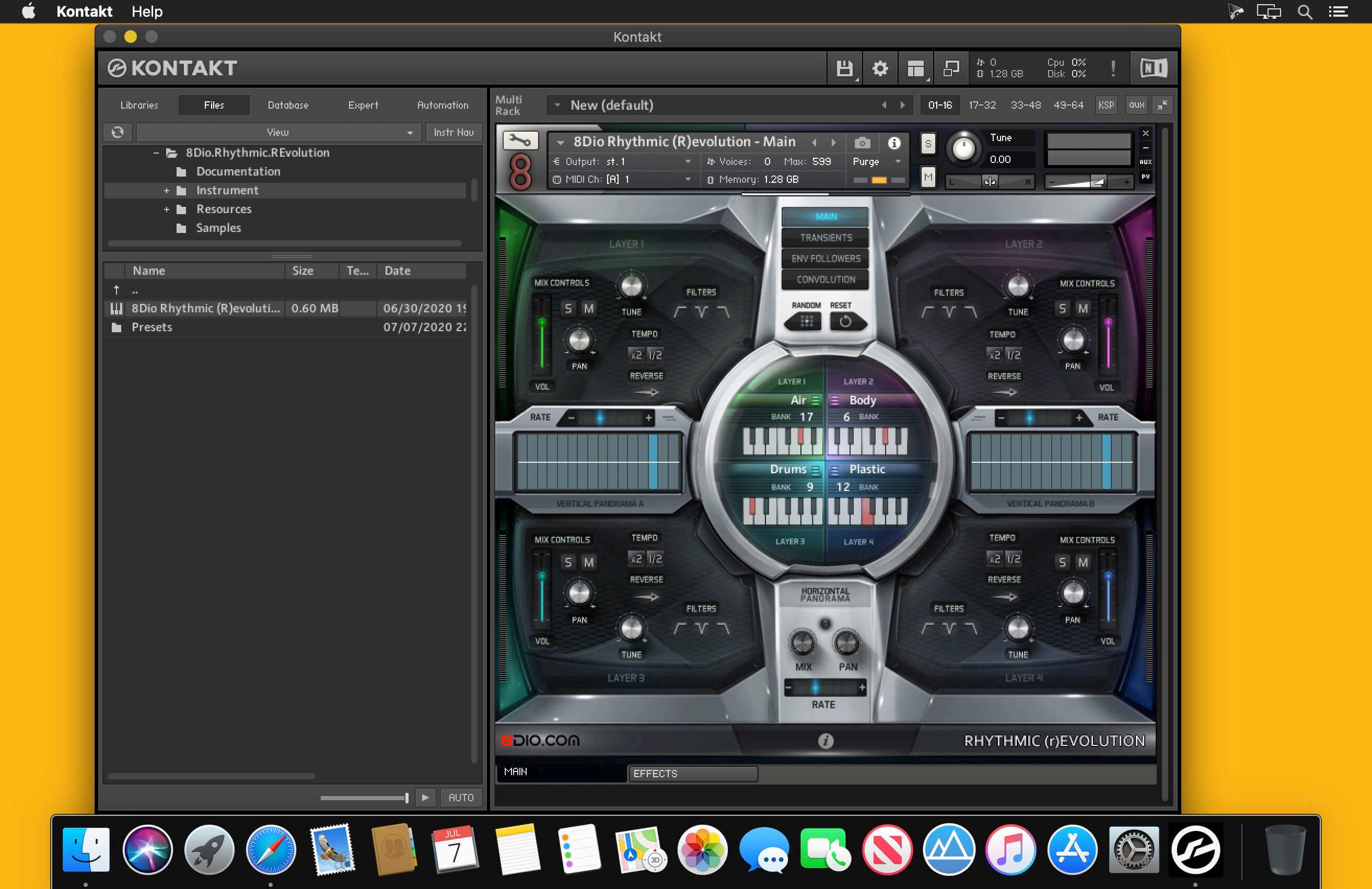The width and height of the screenshot is (1372, 889).
Task: Click the Layer 1 Tune knob
Action: coord(631,286)
